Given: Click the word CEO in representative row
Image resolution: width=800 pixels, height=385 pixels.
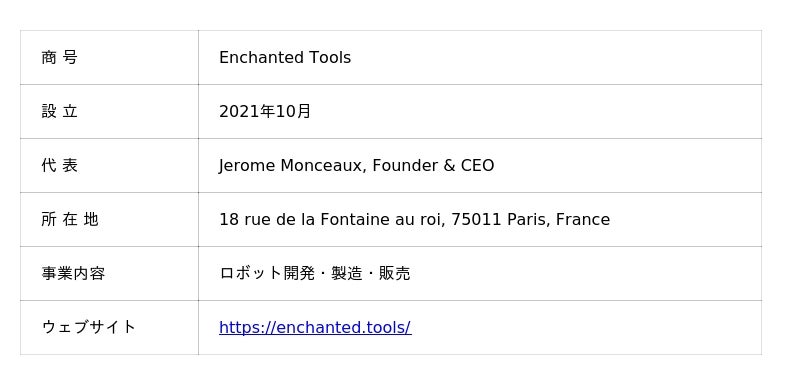Looking at the screenshot, I should [477, 166].
